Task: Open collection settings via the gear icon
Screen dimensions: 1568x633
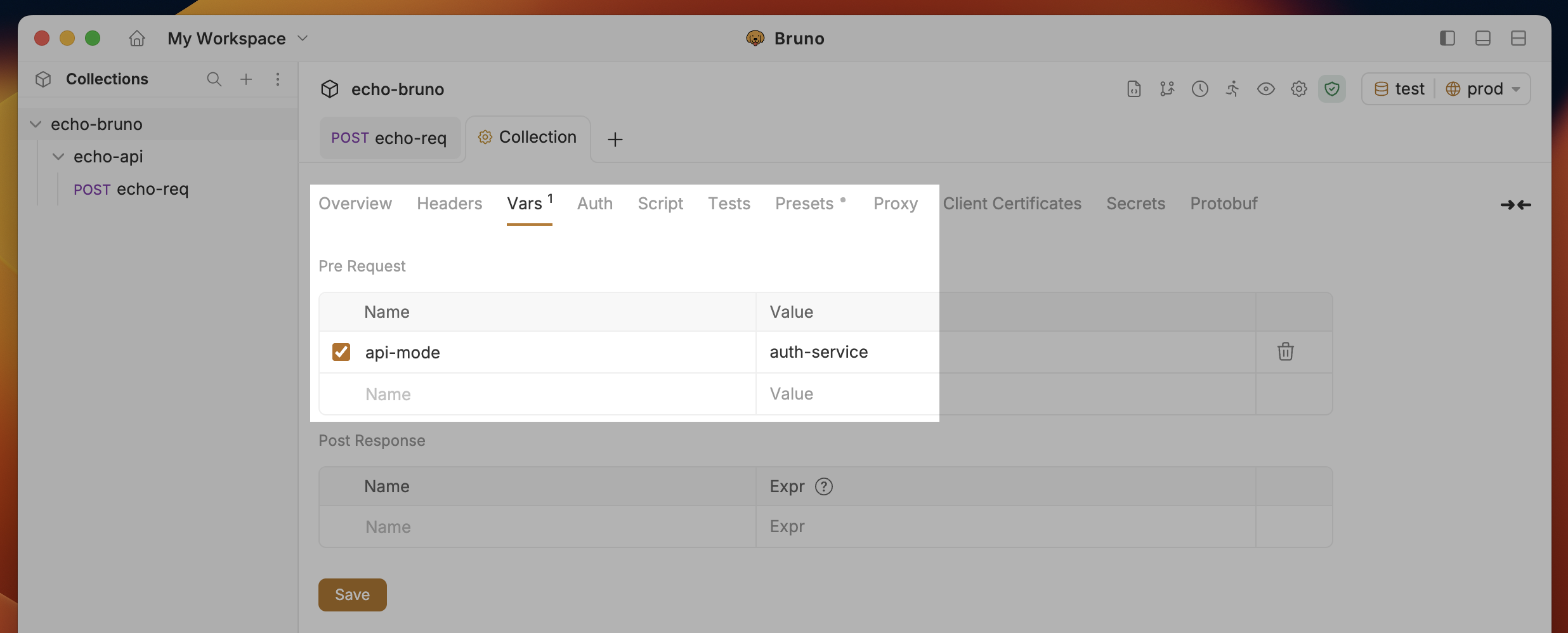Action: (x=1299, y=89)
